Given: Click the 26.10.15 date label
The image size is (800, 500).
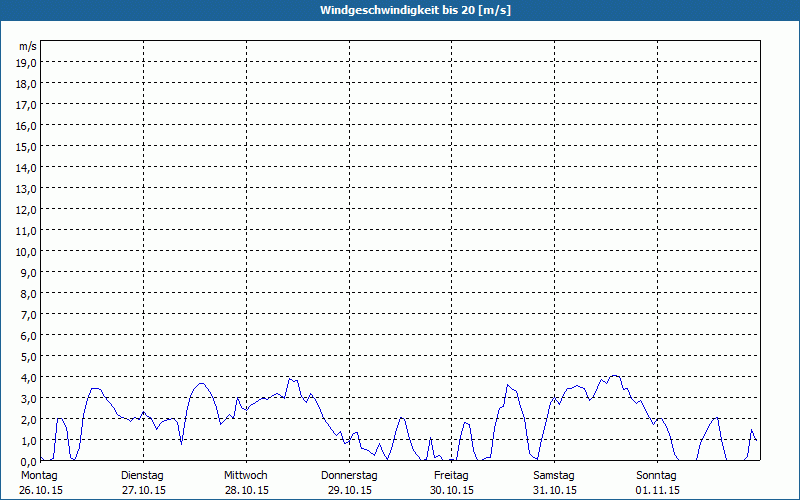Looking at the screenshot, I should [41, 490].
